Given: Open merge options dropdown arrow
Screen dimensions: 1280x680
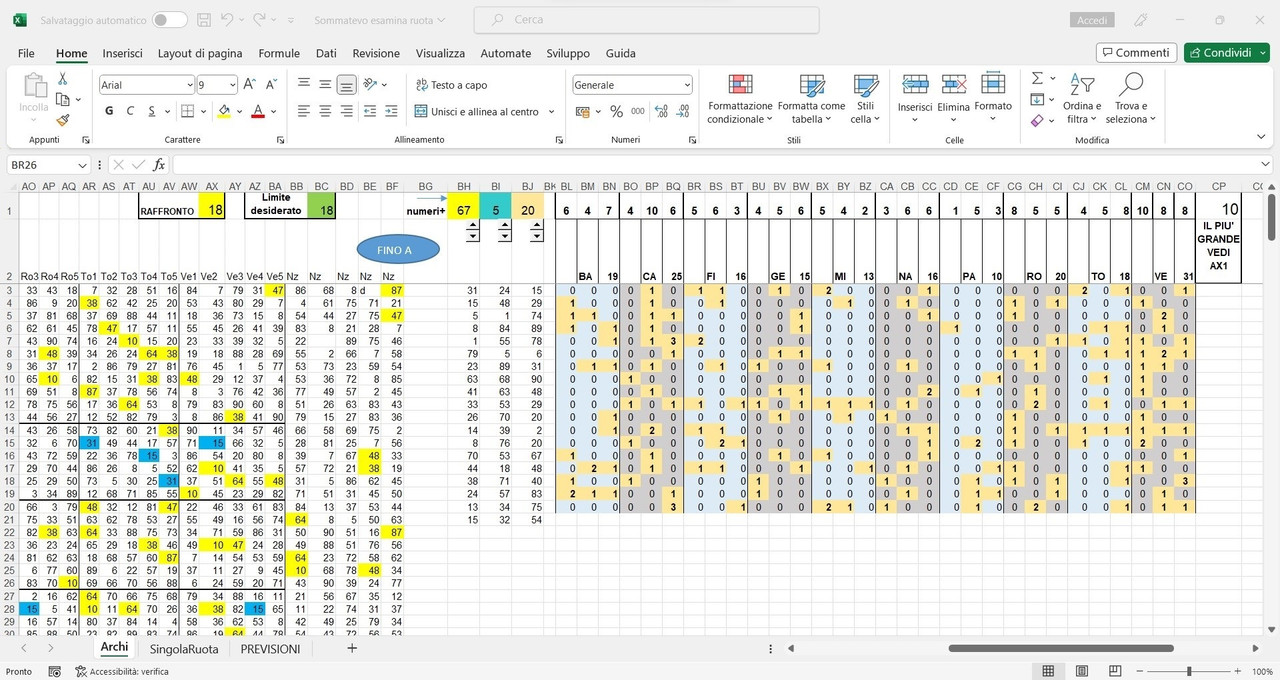Looking at the screenshot, I should click(552, 111).
